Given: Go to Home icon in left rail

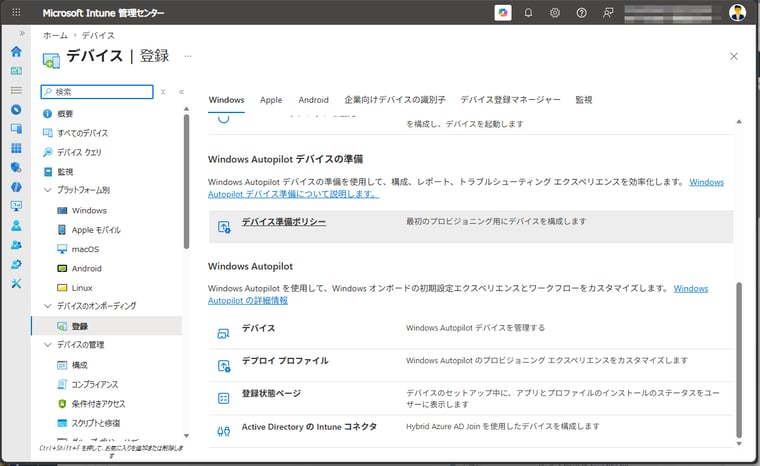Looking at the screenshot, I should coord(16,51).
